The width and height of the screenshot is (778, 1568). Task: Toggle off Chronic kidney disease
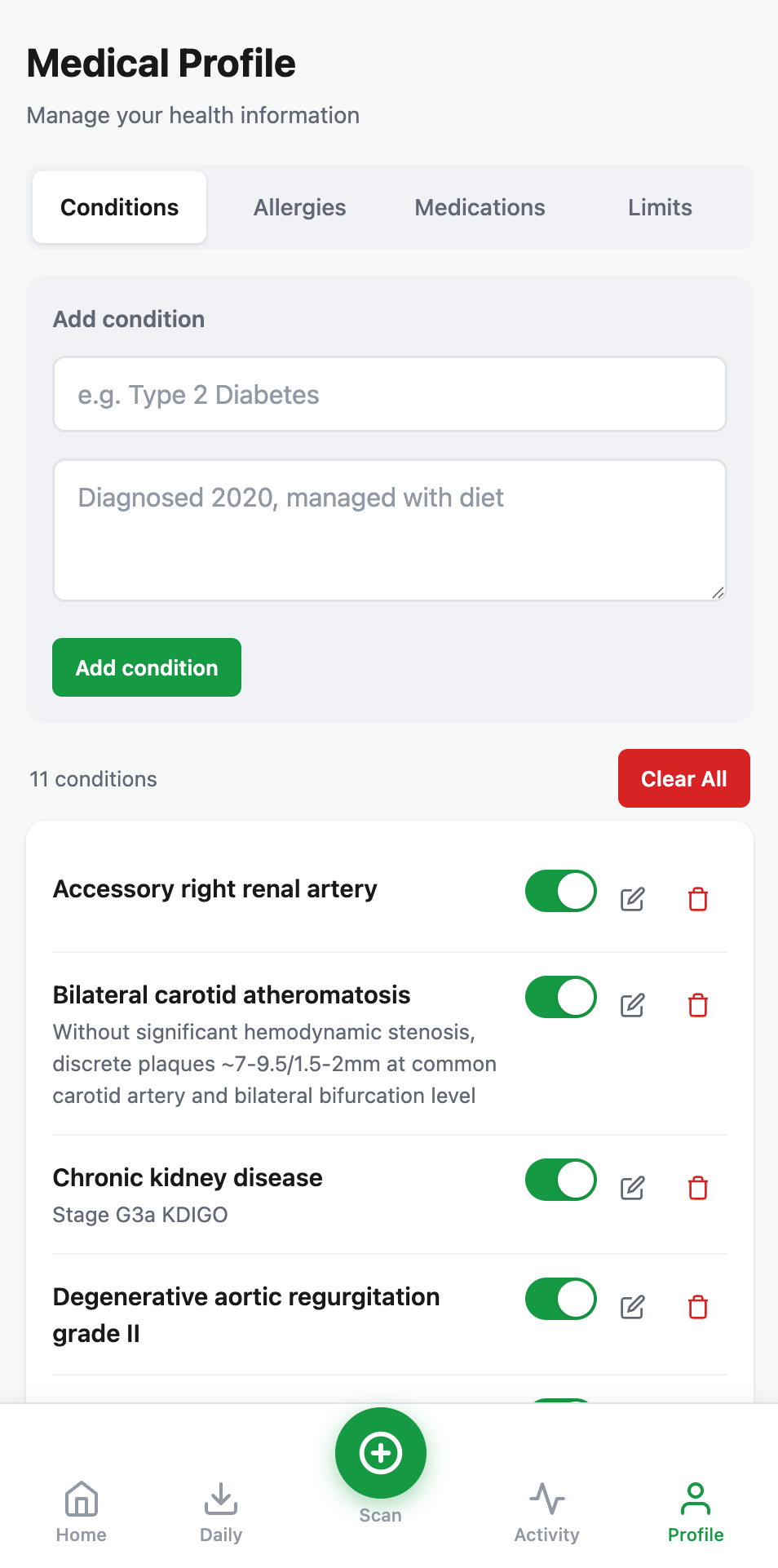pos(560,1180)
